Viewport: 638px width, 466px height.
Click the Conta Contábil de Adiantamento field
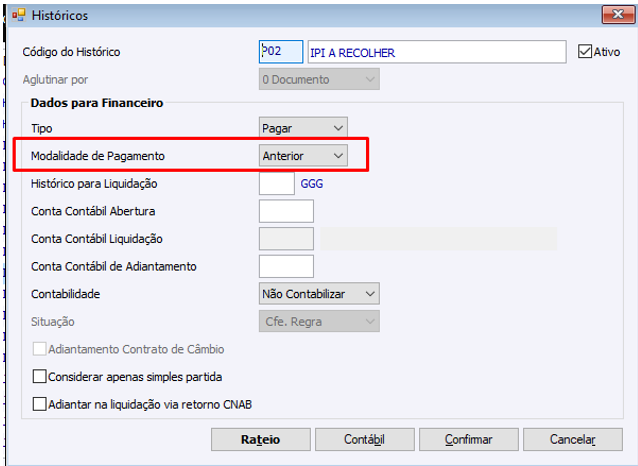(x=286, y=266)
